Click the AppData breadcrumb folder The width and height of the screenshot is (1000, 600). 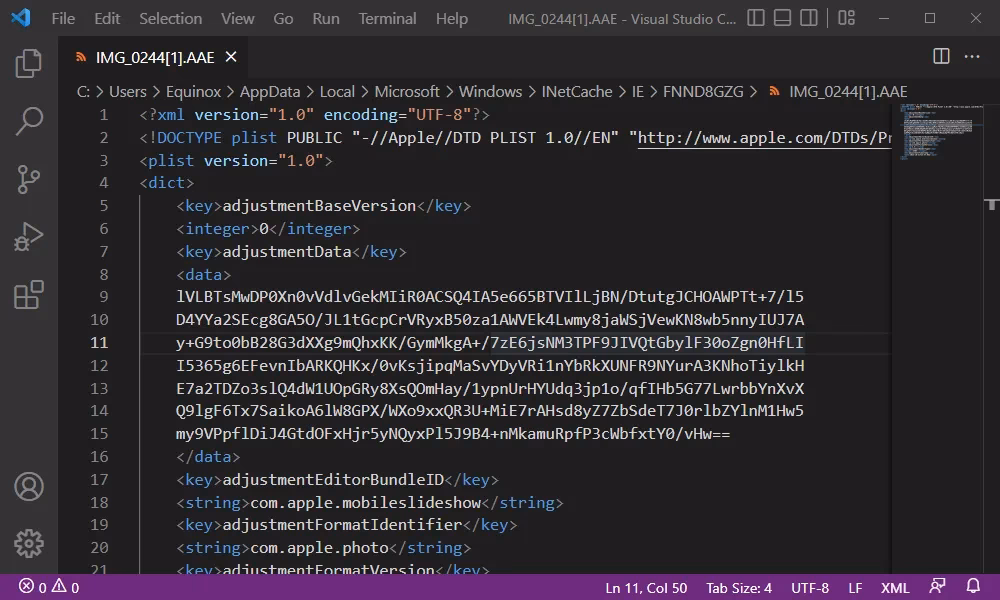(270, 91)
